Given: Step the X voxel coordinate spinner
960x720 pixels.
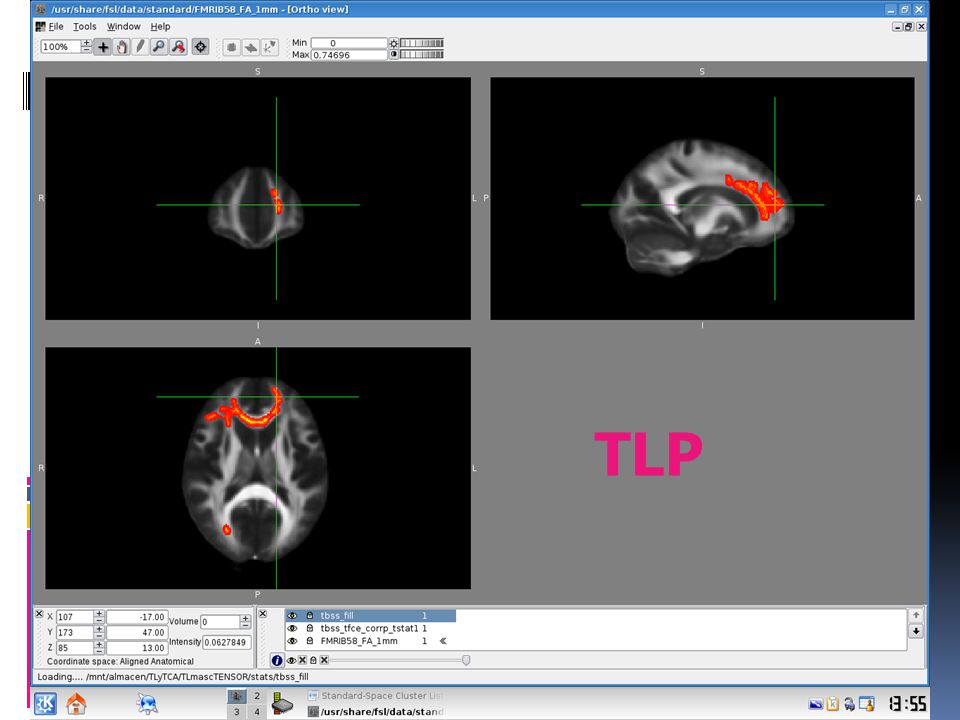Looking at the screenshot, I should point(99,617).
